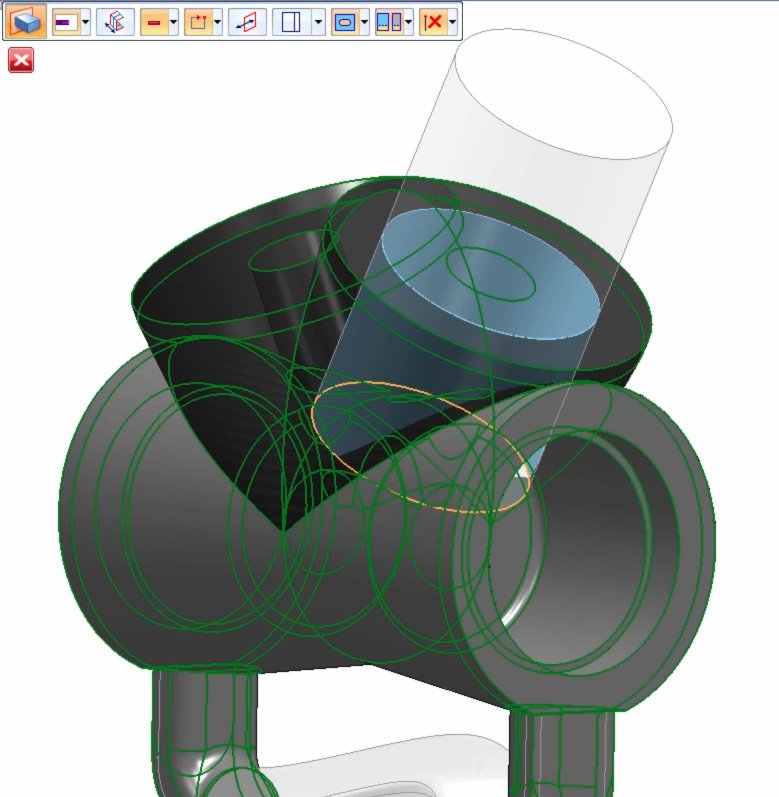Click the red X keypoint icon
Screen dimensions: 779x797
tap(433, 22)
